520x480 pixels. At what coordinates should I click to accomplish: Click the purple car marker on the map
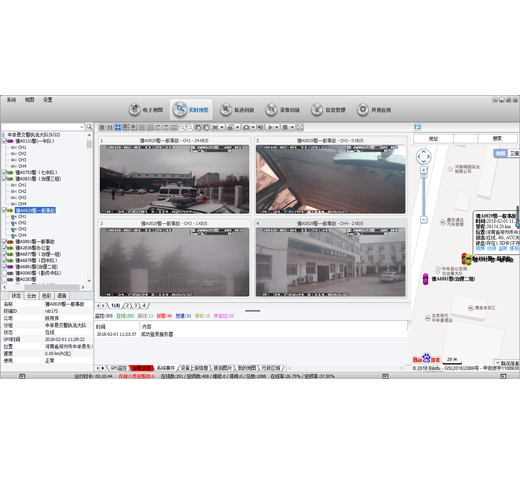point(425,279)
